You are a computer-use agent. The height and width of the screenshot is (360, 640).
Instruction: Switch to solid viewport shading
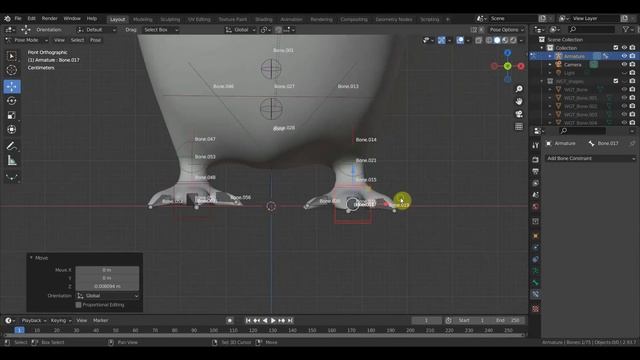coord(497,40)
